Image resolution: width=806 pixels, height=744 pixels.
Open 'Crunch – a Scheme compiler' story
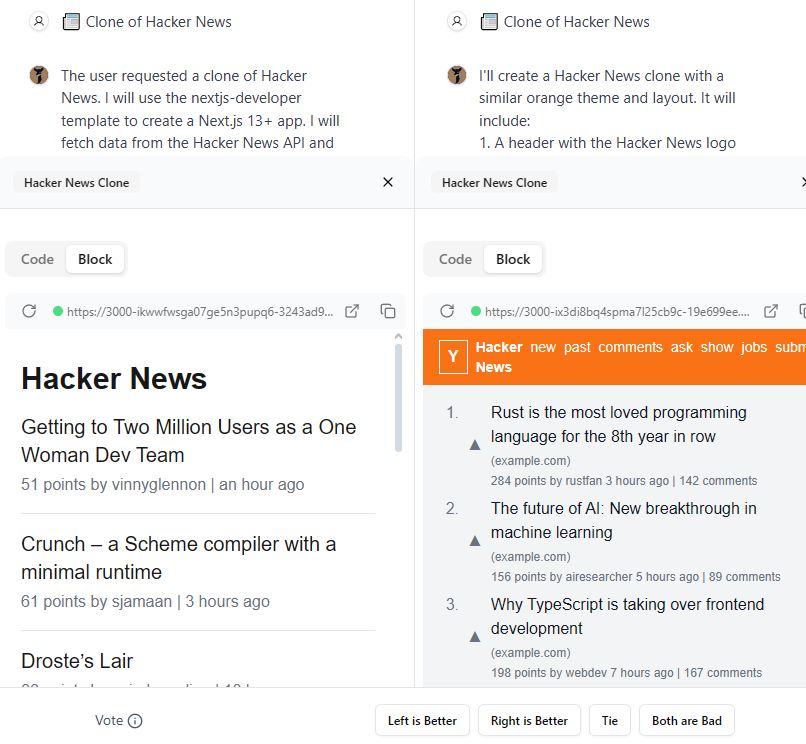click(x=178, y=558)
